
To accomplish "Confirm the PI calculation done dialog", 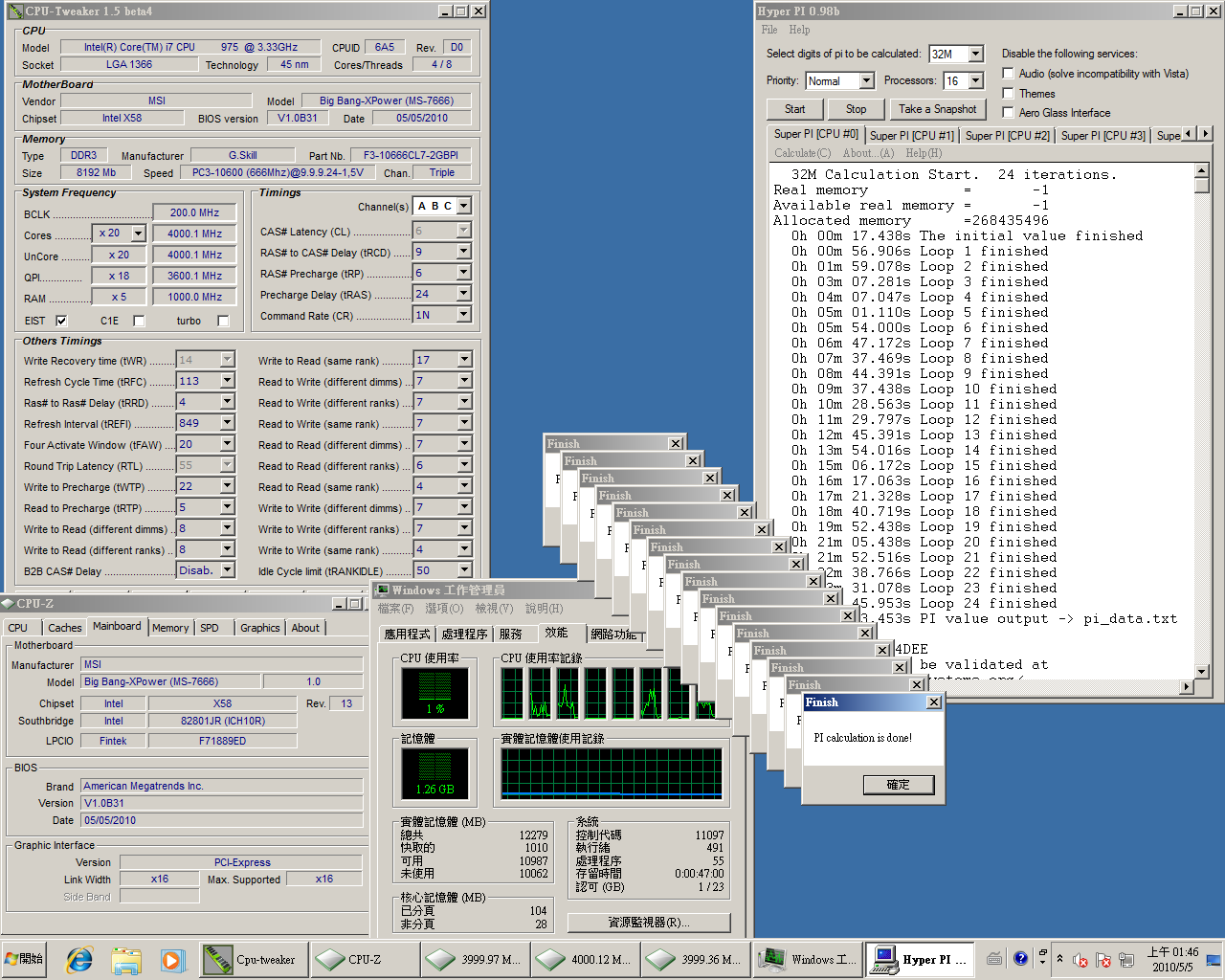I will point(898,785).
